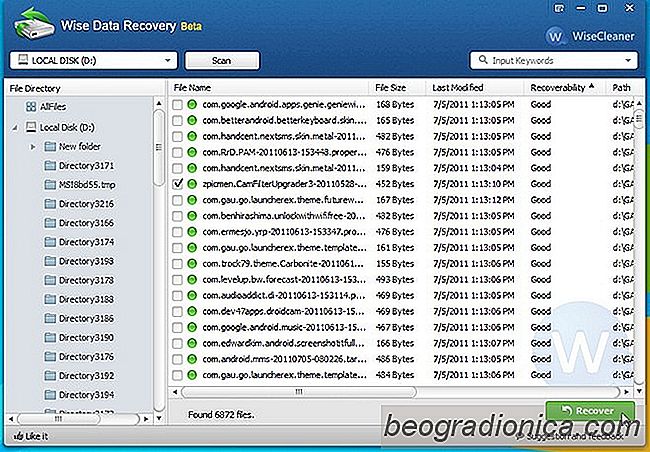
Task: Click the file list vertical scrollbar thumb
Action: click(x=639, y=119)
